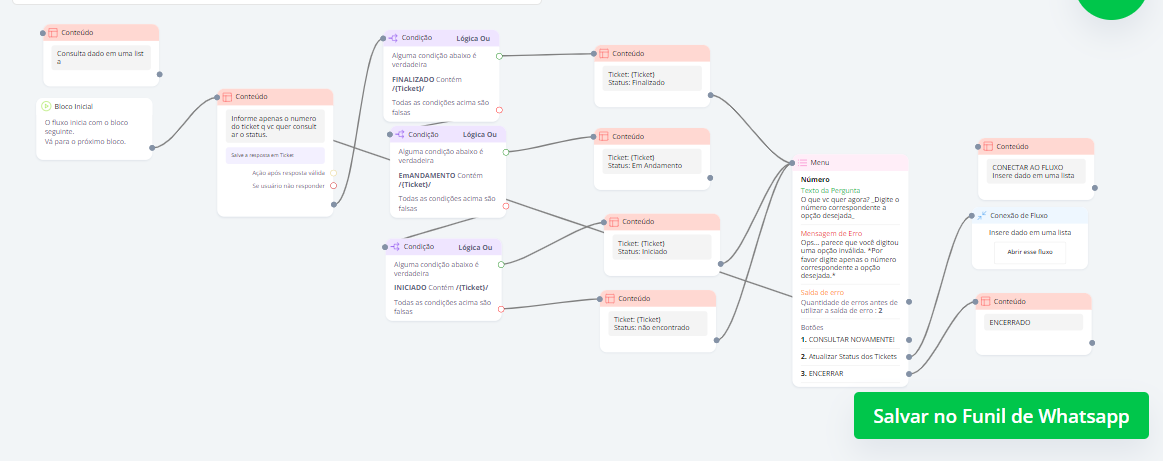Screen dimensions: 1163x461
Task: Select the yellow 'Ação após resposta válida' port
Action: (x=333, y=173)
